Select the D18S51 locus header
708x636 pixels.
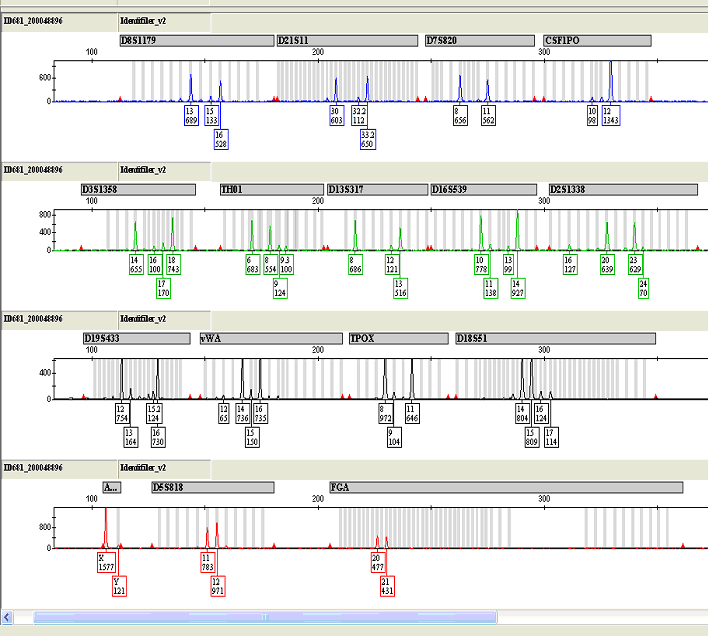coord(555,338)
